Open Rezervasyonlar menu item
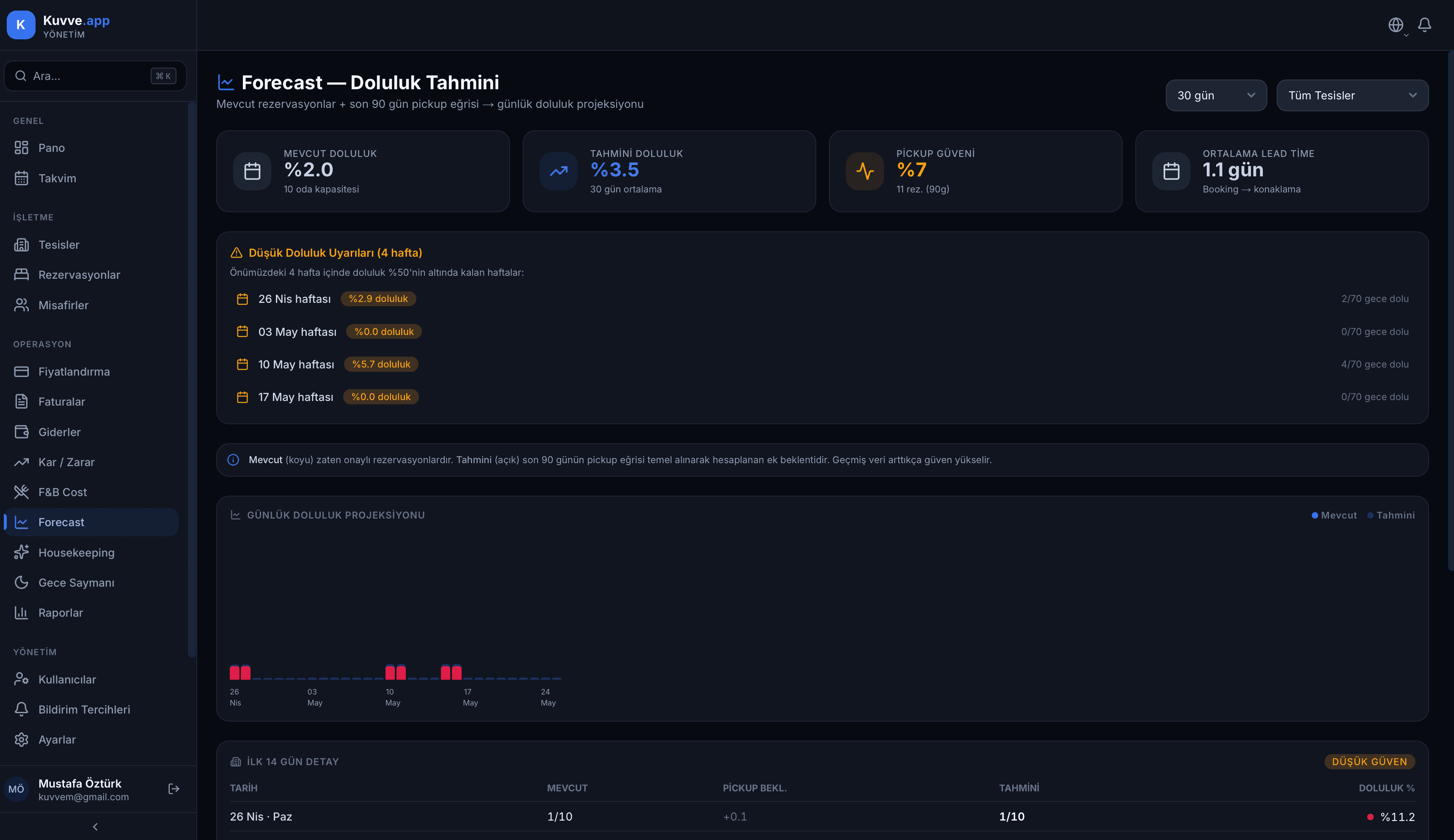 coord(91,275)
